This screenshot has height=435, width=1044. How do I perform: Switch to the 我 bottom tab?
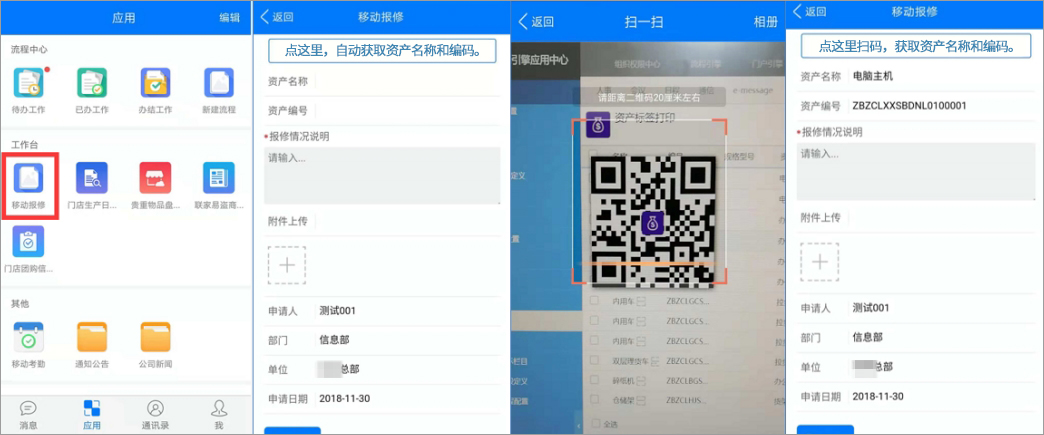point(219,414)
